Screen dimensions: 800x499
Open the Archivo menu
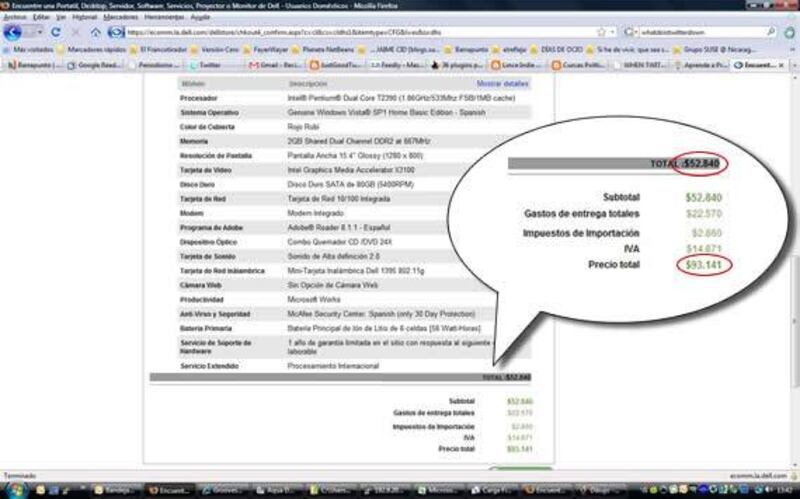pyautogui.click(x=15, y=17)
